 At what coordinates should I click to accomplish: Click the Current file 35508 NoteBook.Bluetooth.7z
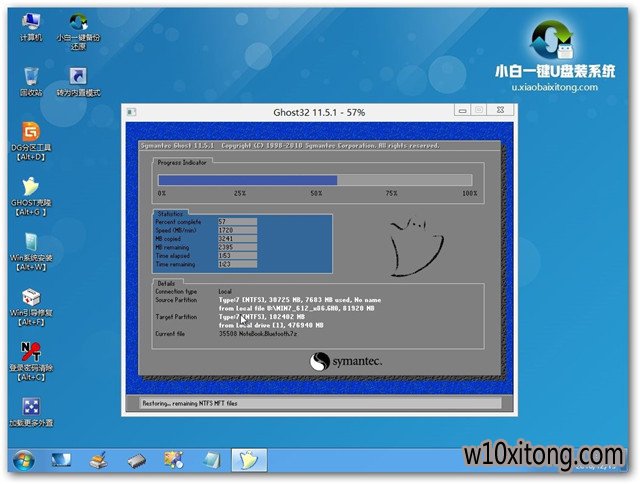coord(258,334)
